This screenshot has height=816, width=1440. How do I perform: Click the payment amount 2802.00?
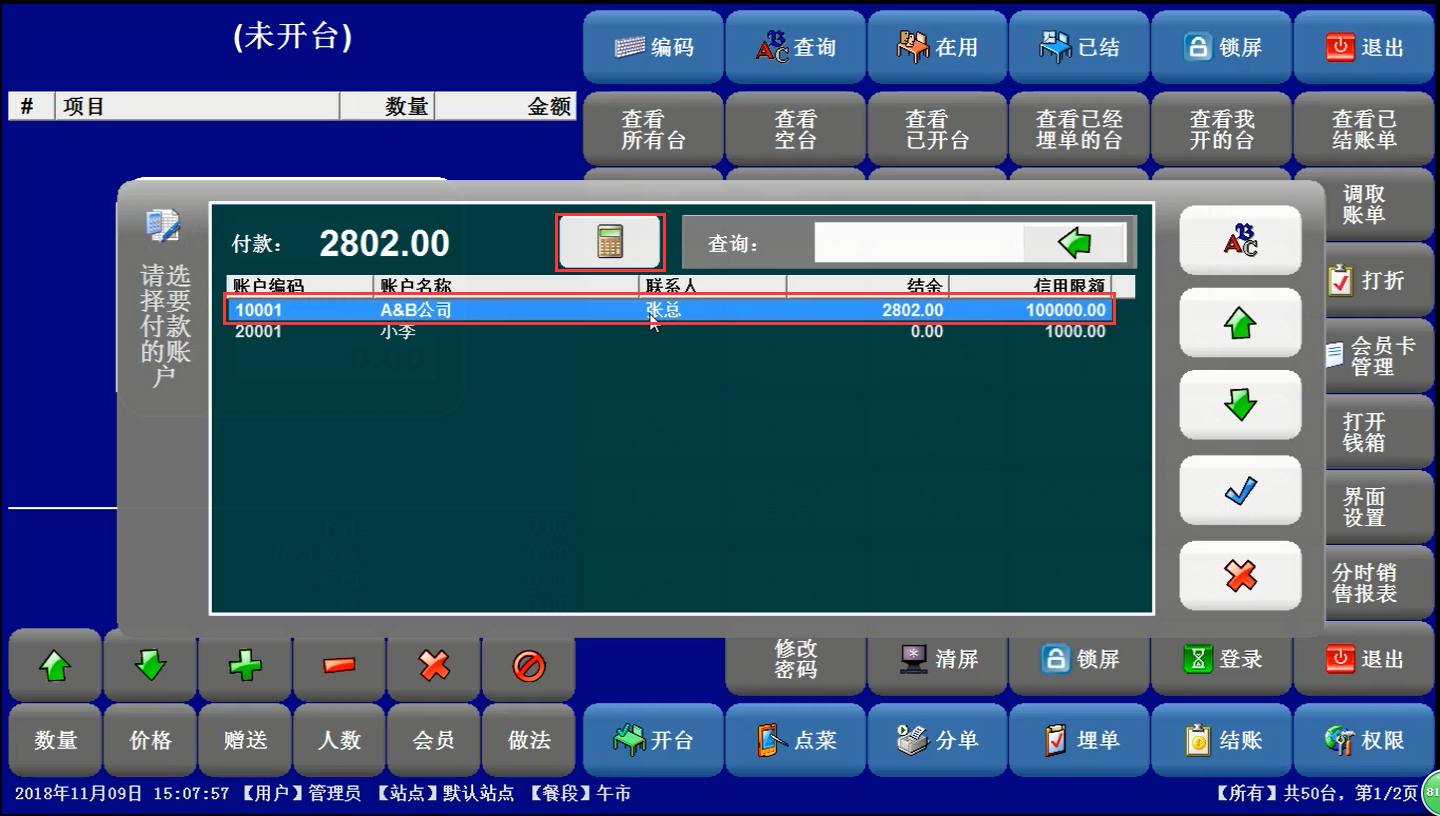coord(384,243)
